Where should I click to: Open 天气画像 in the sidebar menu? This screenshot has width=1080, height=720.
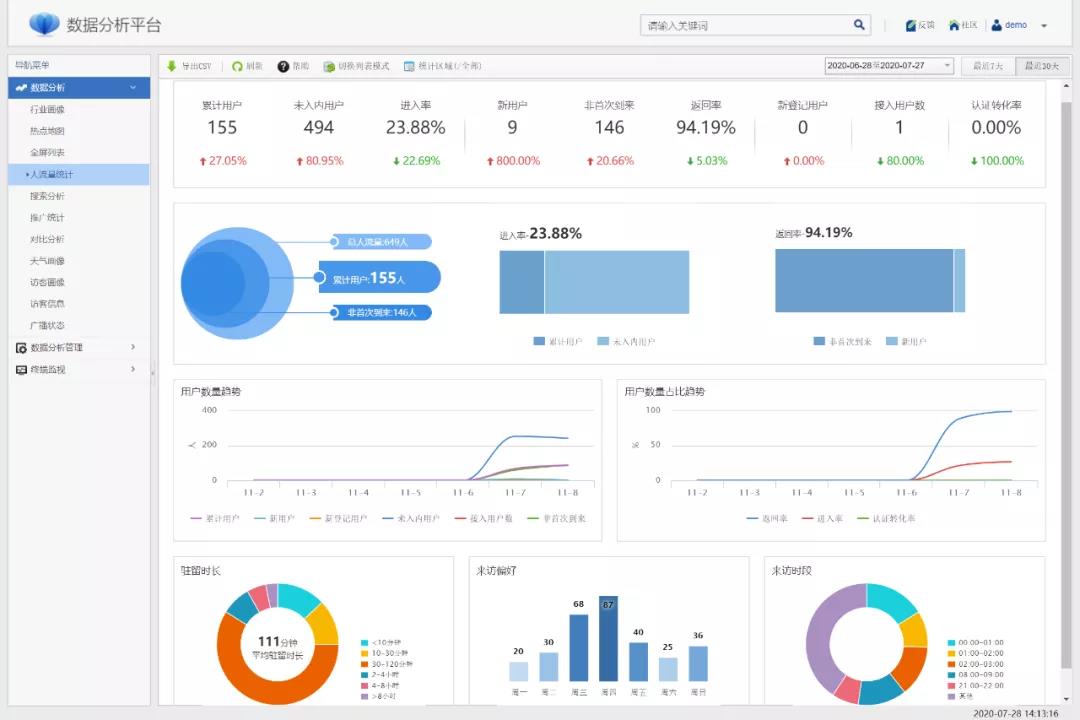47,261
